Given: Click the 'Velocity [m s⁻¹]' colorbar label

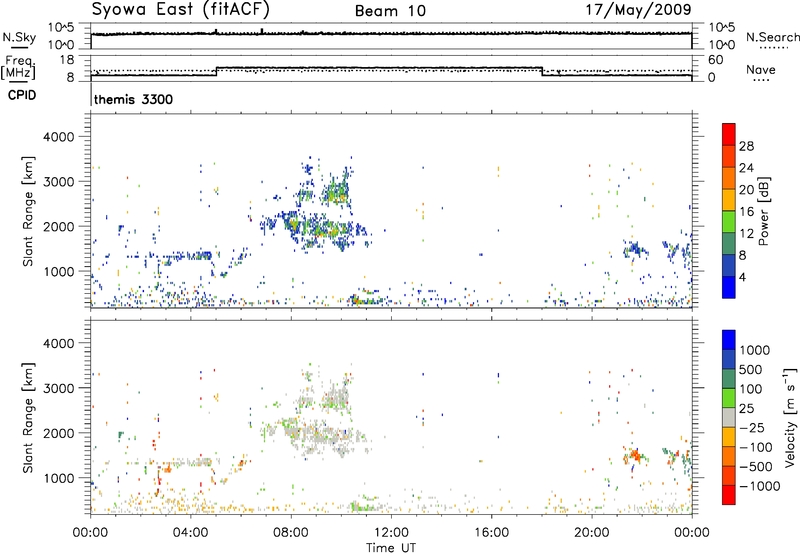Looking at the screenshot, I should pos(790,417).
